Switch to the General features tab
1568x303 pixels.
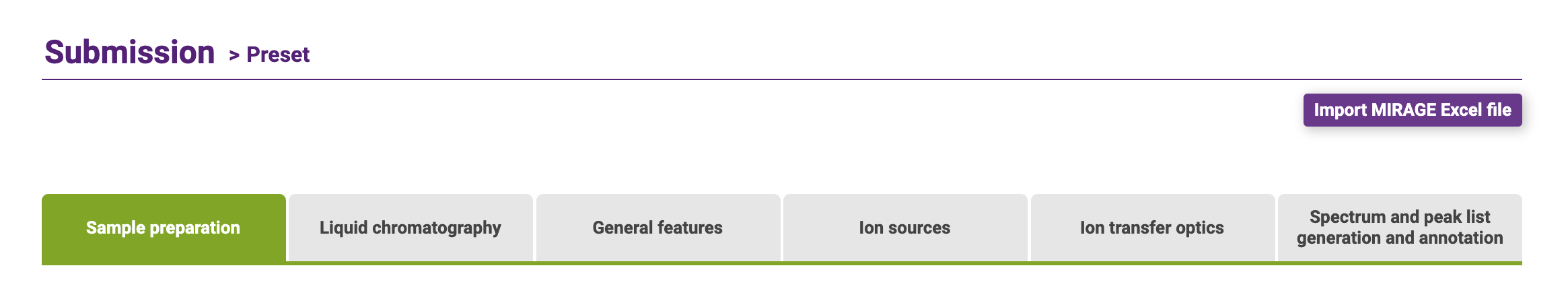pos(657,228)
